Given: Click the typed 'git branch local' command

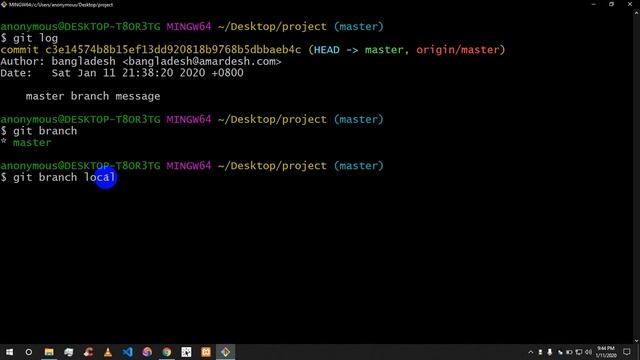Looking at the screenshot, I should (x=64, y=177).
